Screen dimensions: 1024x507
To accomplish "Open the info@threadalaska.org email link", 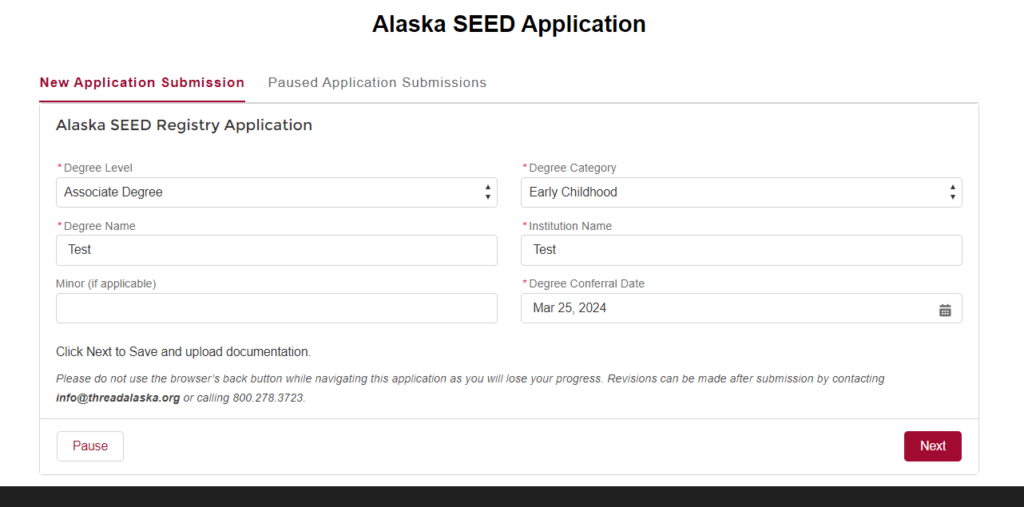I will [118, 397].
